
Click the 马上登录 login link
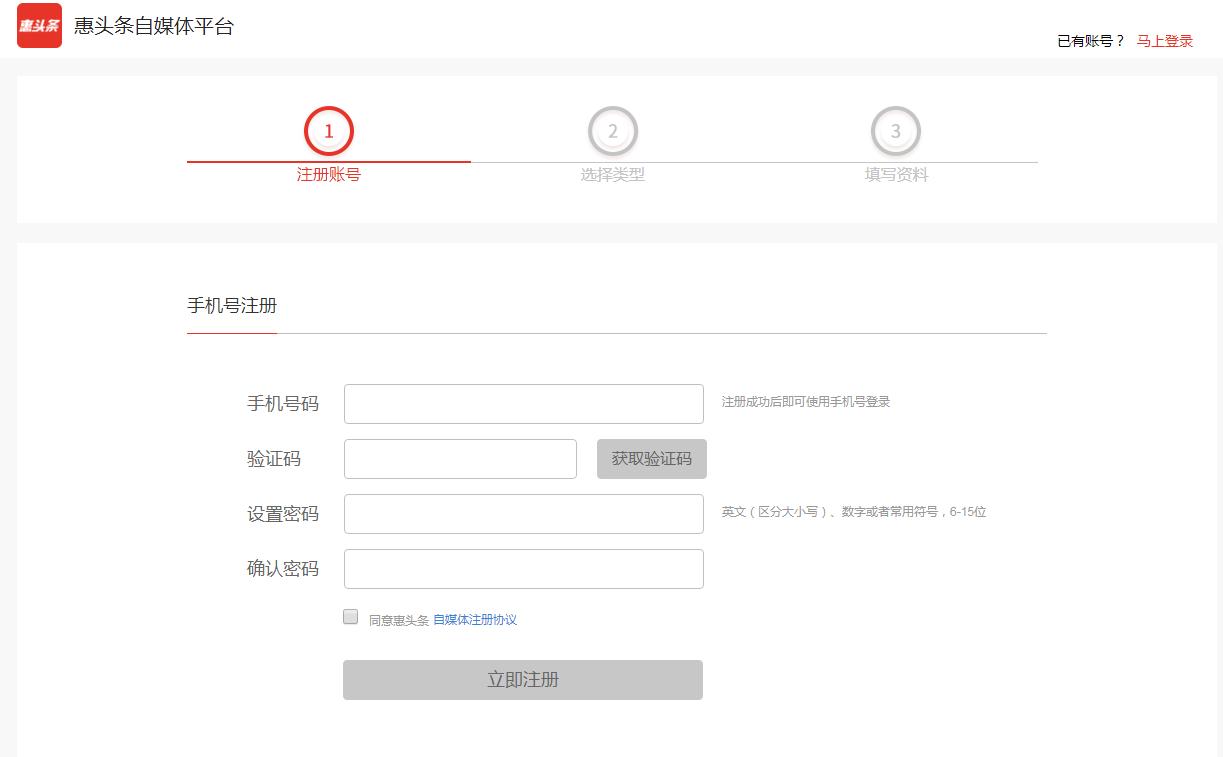coord(1163,40)
